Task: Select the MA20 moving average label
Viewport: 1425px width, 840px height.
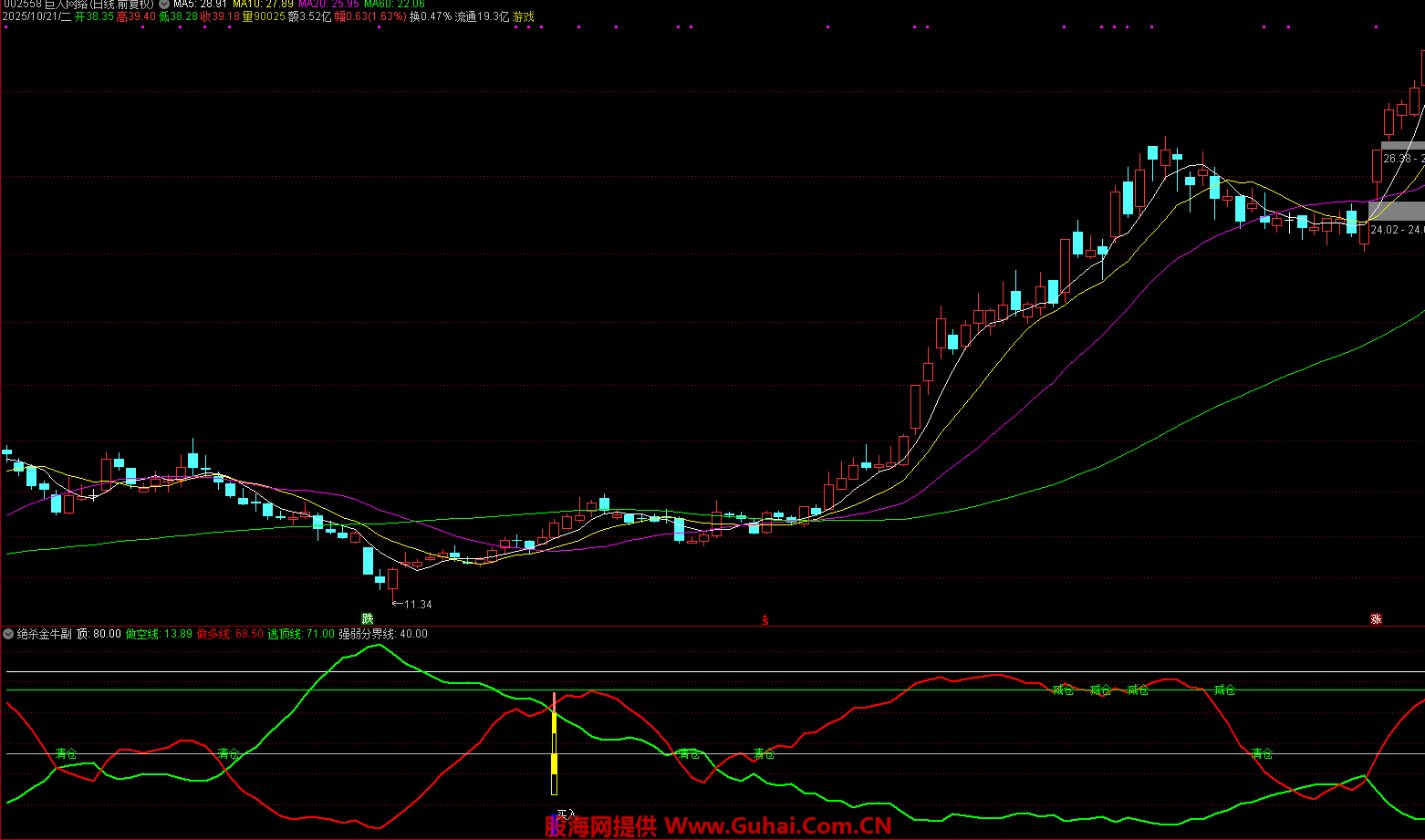Action: pyautogui.click(x=328, y=5)
